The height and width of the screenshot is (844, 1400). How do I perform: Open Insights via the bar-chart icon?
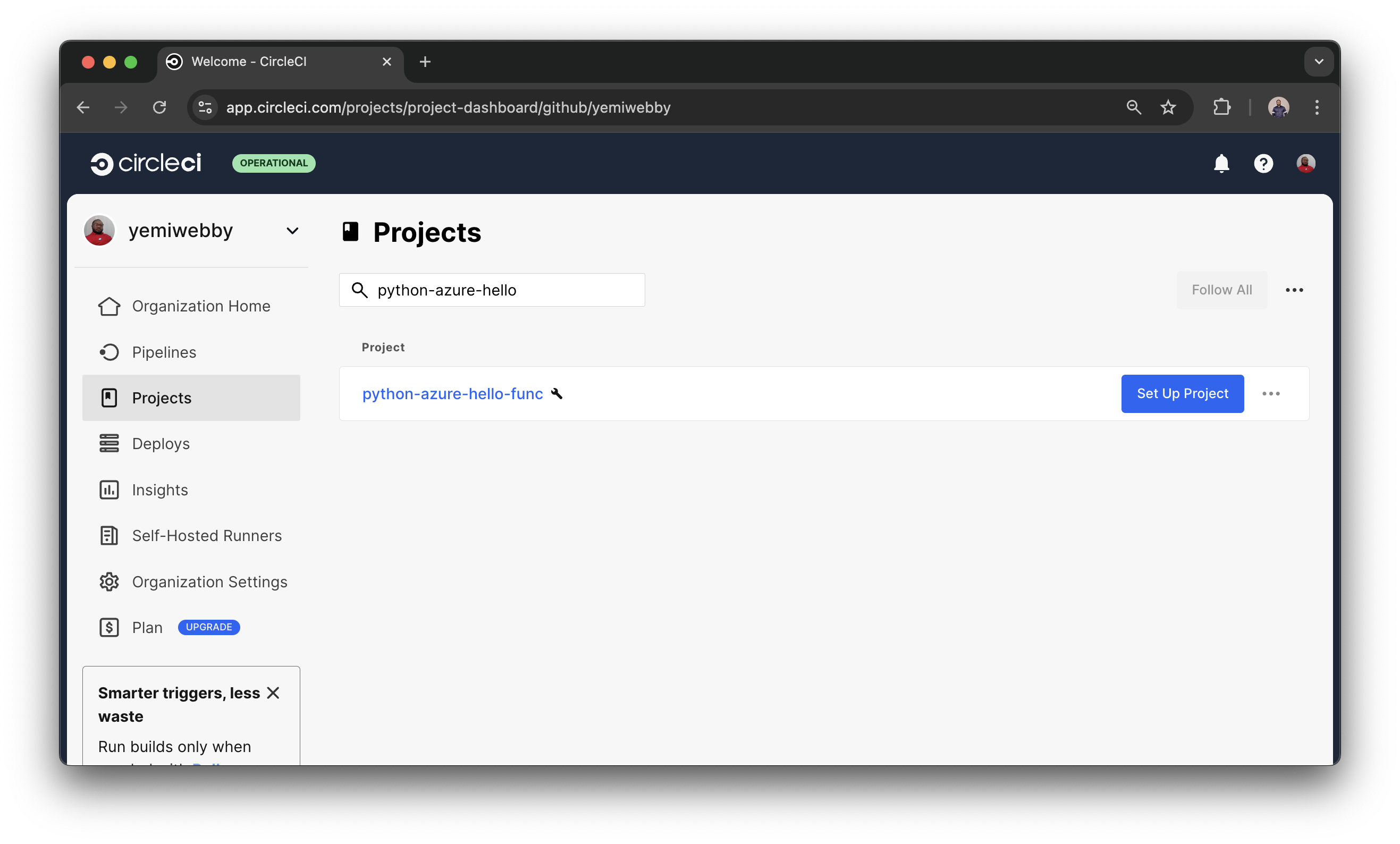[109, 489]
